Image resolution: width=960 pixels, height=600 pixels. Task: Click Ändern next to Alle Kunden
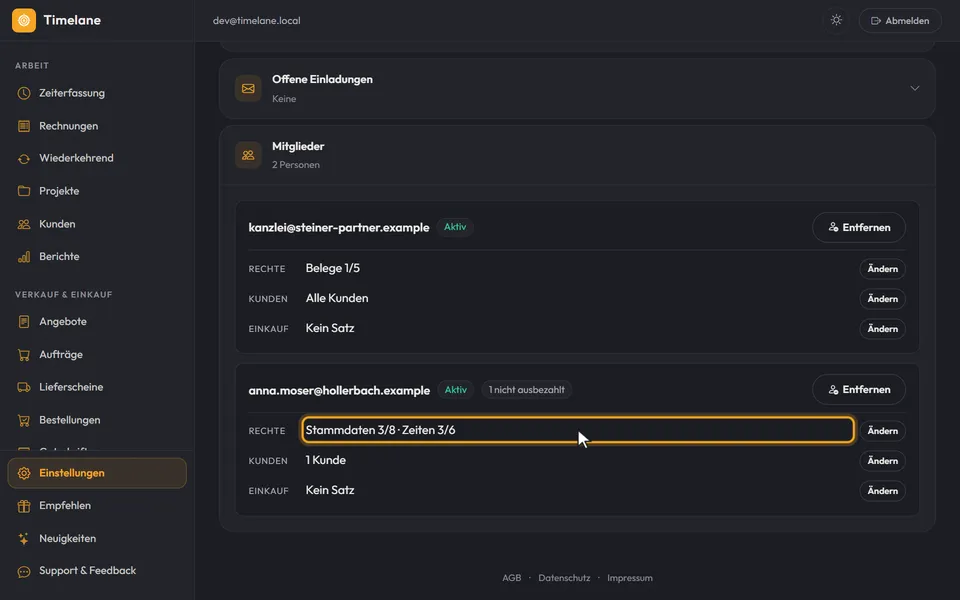click(882, 299)
